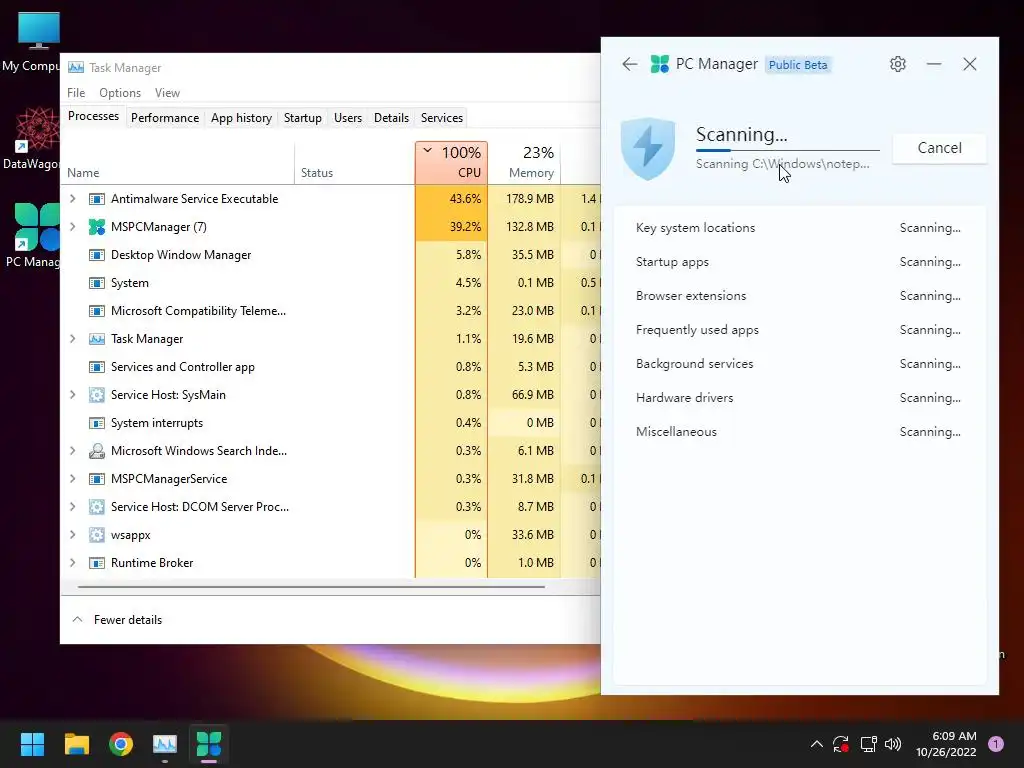Expand the Task Manager process row
This screenshot has height=768, width=1024.
[72, 339]
